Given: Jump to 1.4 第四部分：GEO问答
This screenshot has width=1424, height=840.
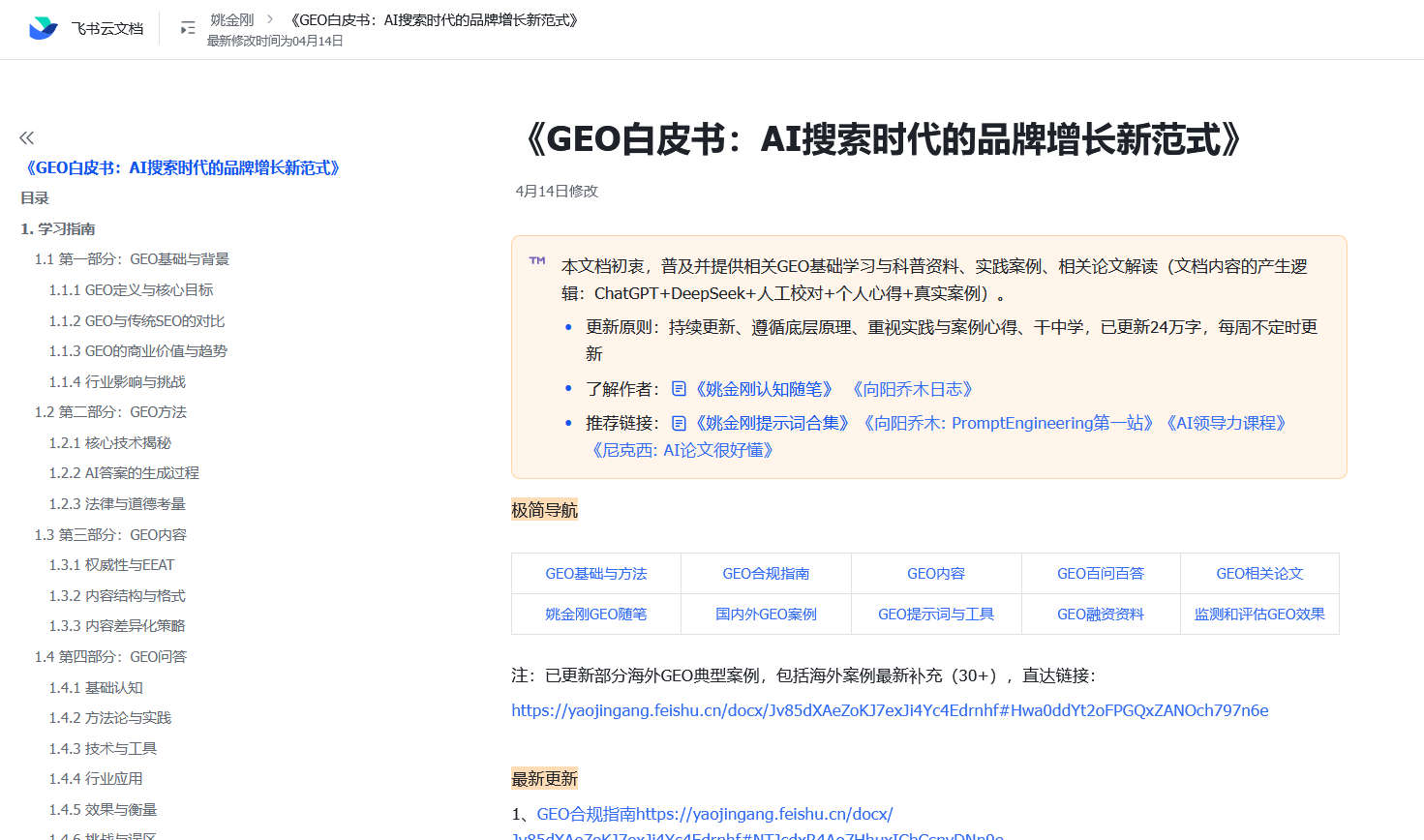Looking at the screenshot, I should (110, 657).
